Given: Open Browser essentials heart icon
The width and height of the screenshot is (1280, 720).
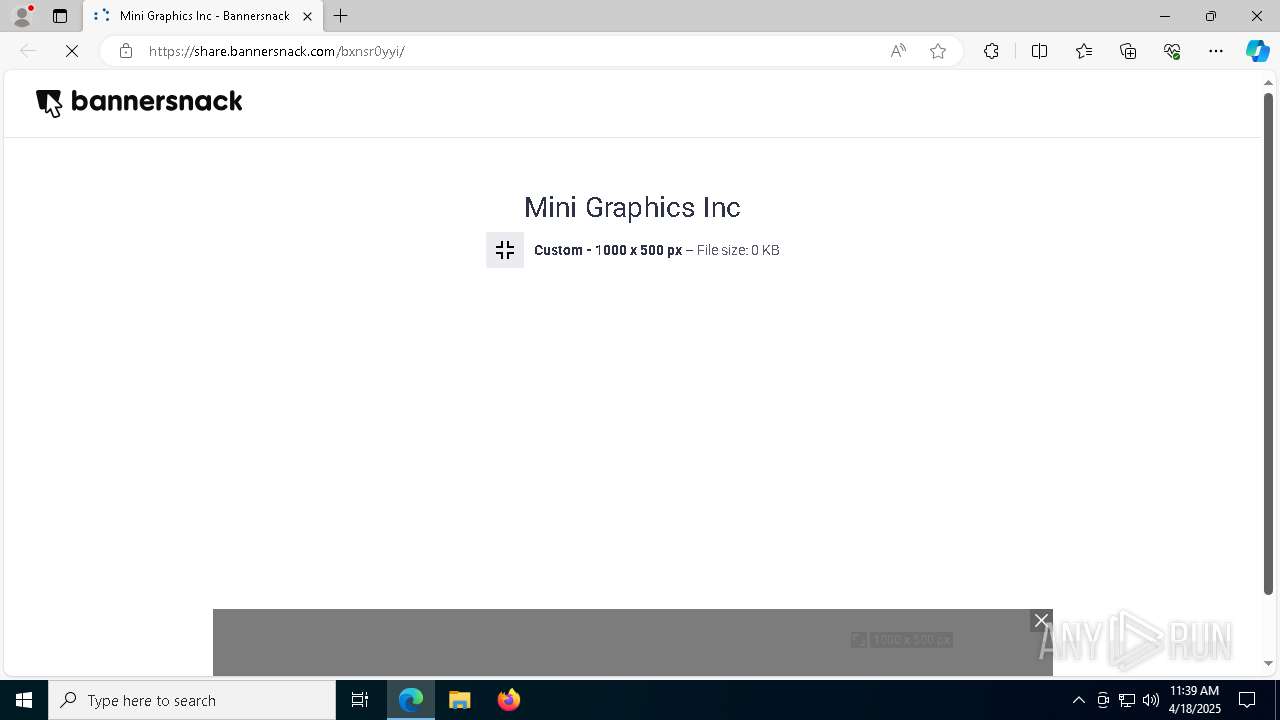Looking at the screenshot, I should pyautogui.click(x=1172, y=51).
